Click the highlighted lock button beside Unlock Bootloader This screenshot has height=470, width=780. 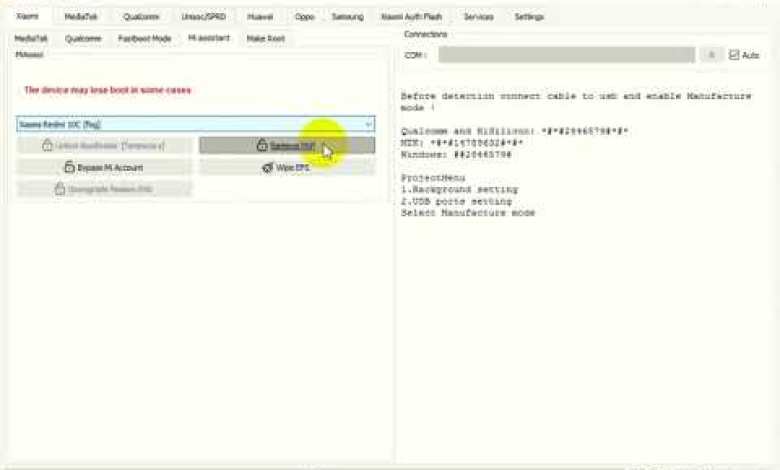click(287, 146)
